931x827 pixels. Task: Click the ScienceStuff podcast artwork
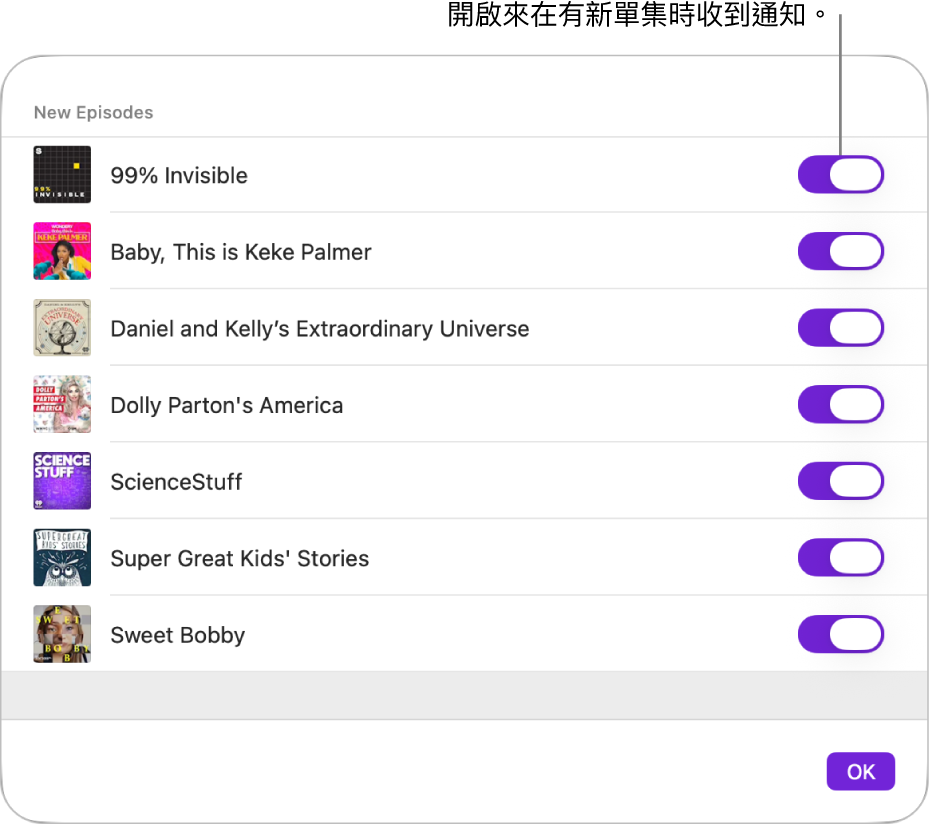tap(62, 481)
